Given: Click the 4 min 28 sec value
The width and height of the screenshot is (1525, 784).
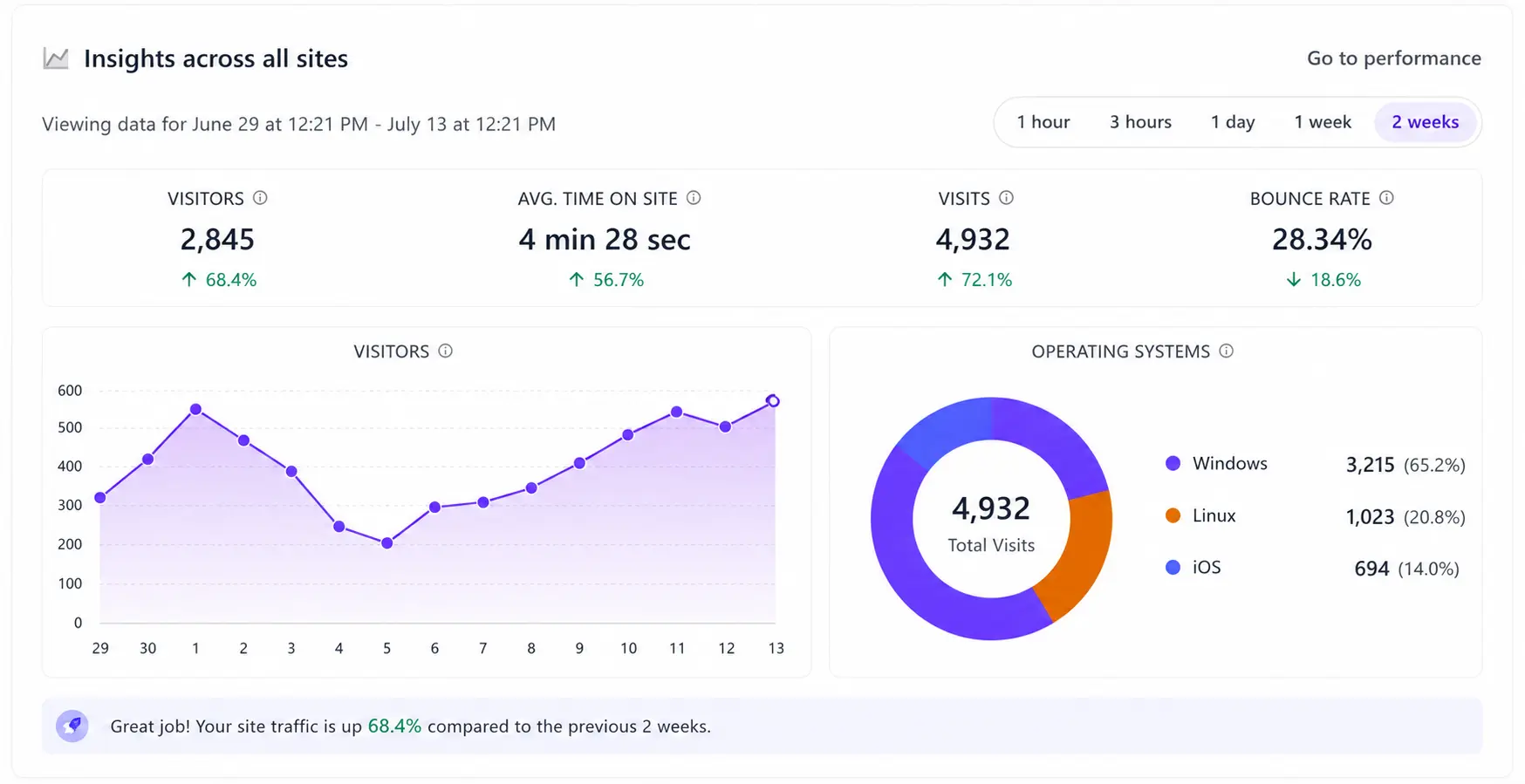Looking at the screenshot, I should coord(605,239).
